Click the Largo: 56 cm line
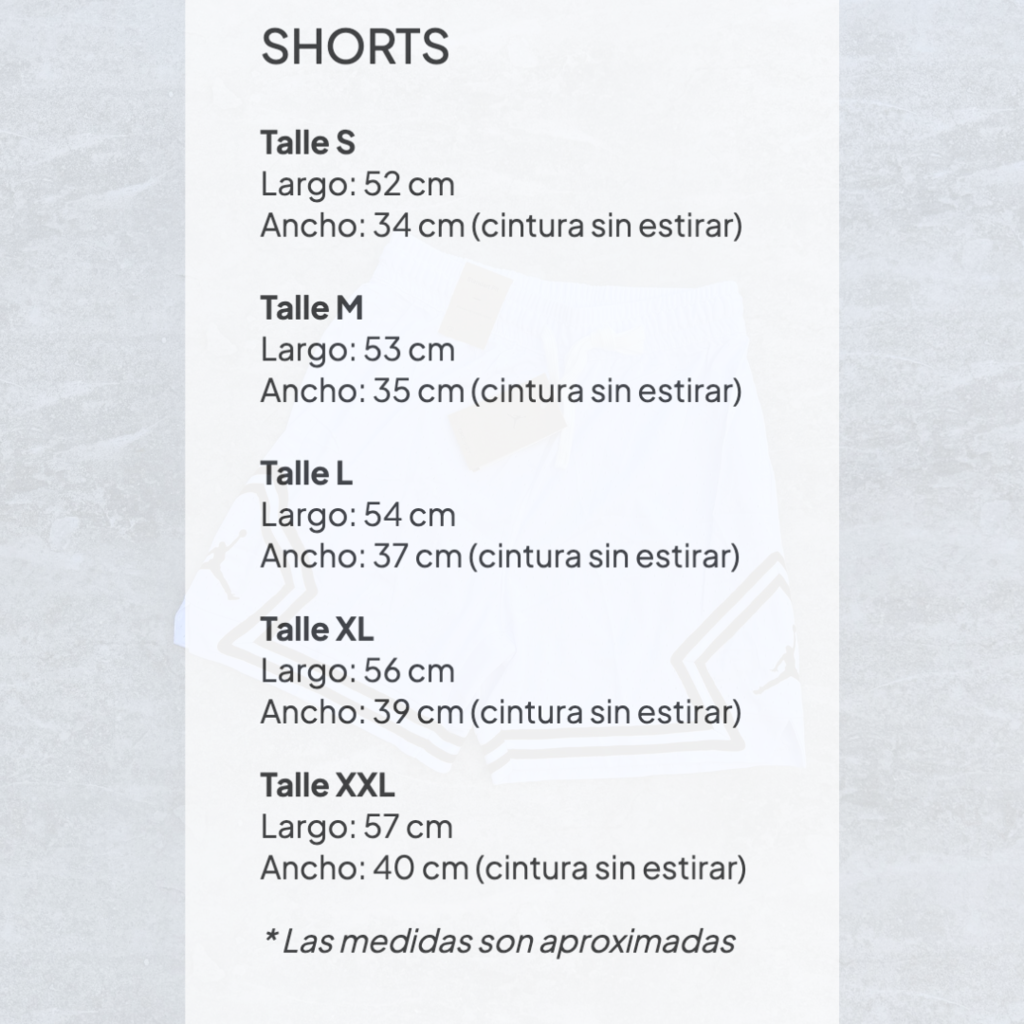1024x1024 pixels. [357, 671]
